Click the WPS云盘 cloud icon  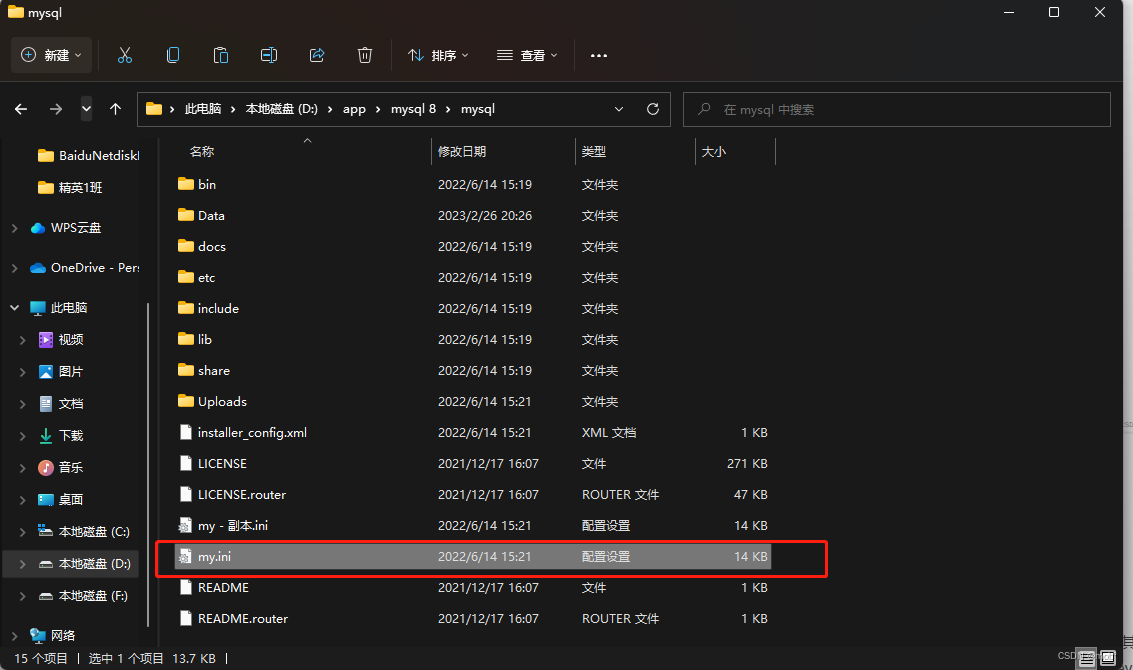coord(38,228)
